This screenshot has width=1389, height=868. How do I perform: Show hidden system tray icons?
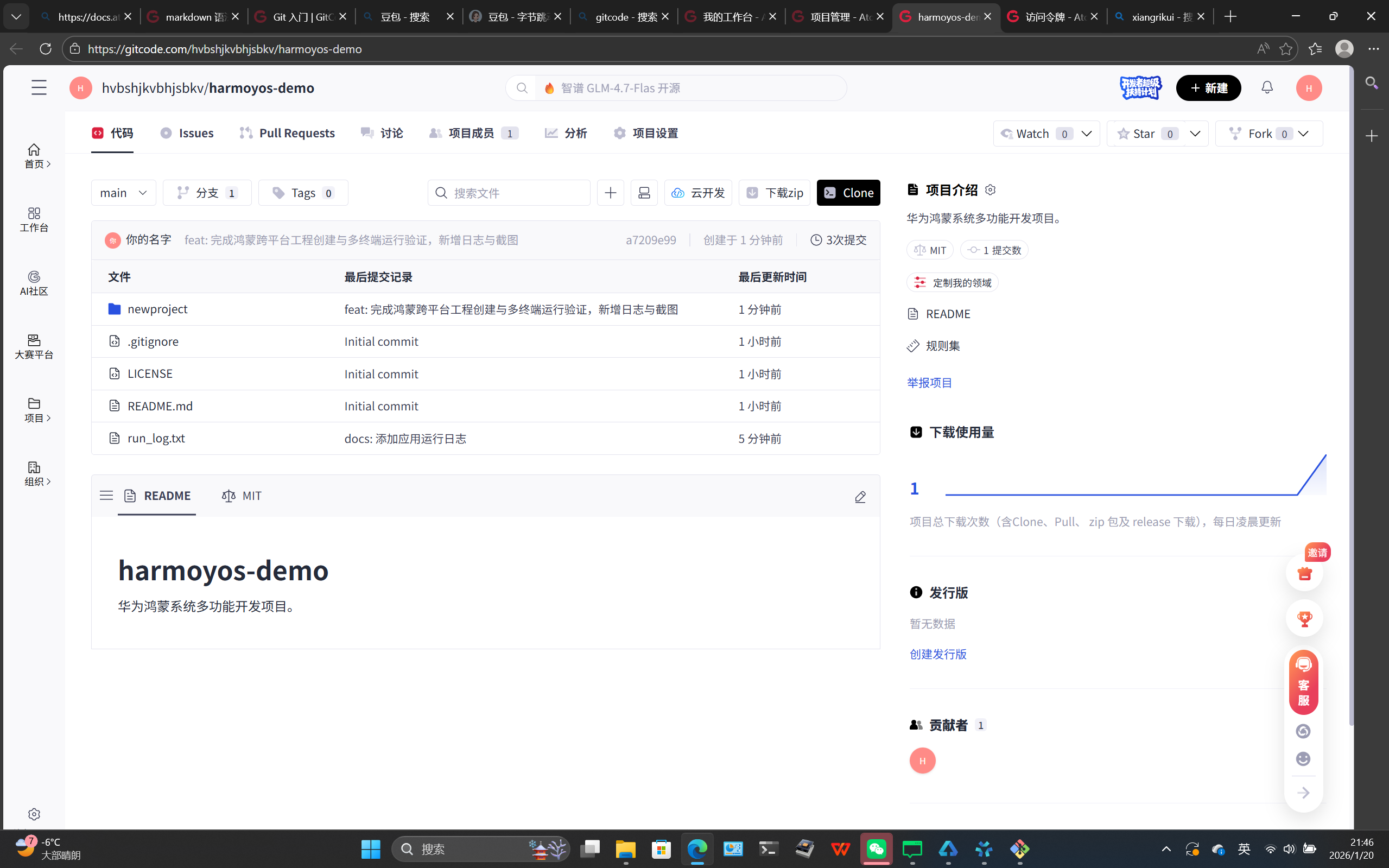coord(1166,848)
